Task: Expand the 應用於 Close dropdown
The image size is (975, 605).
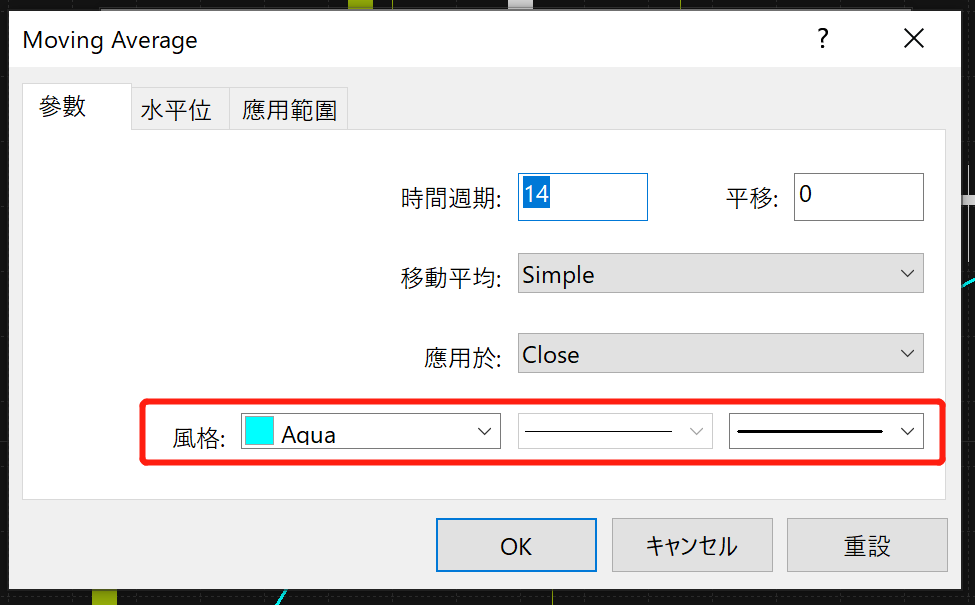Action: pos(720,353)
